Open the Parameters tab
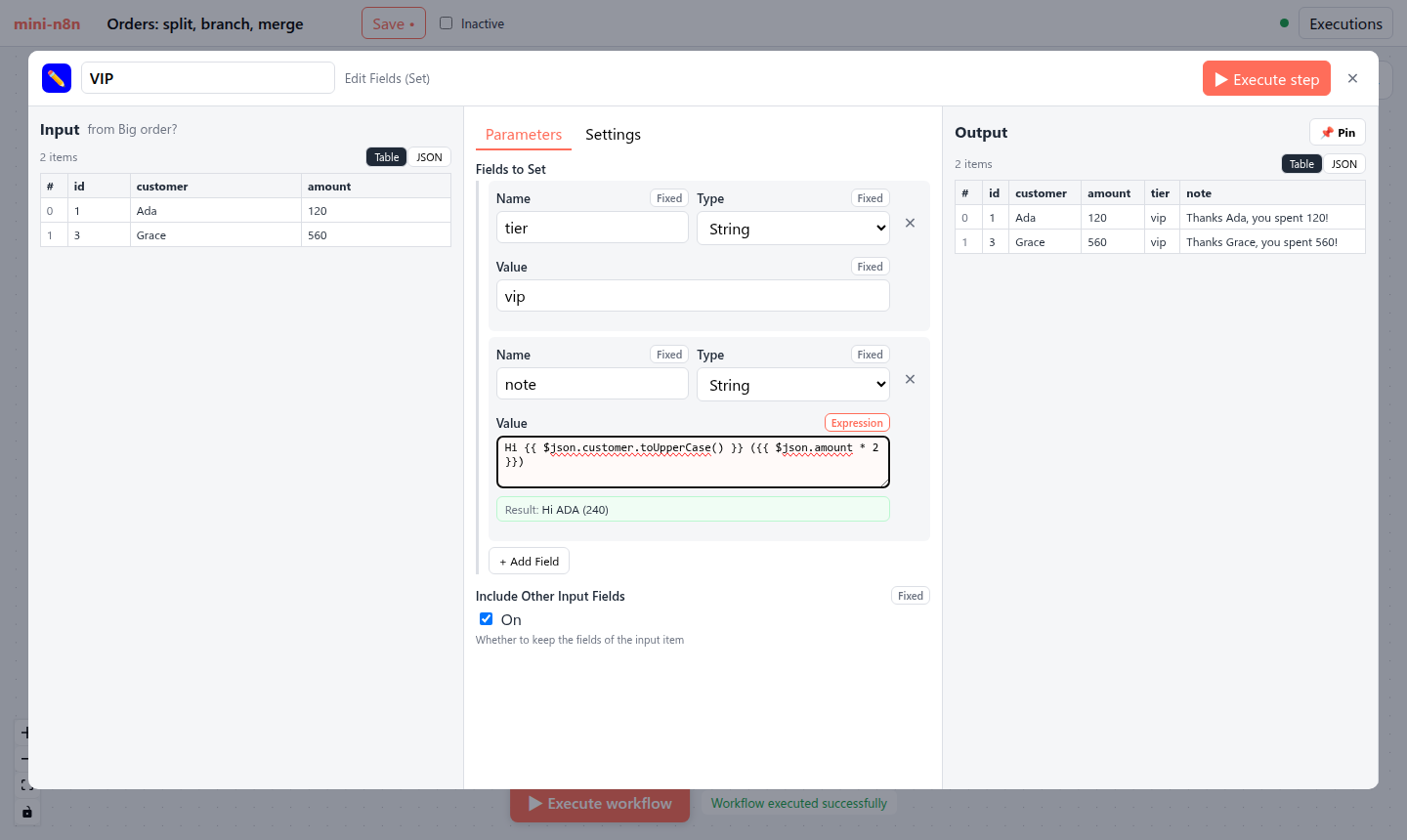The image size is (1407, 840). [524, 135]
